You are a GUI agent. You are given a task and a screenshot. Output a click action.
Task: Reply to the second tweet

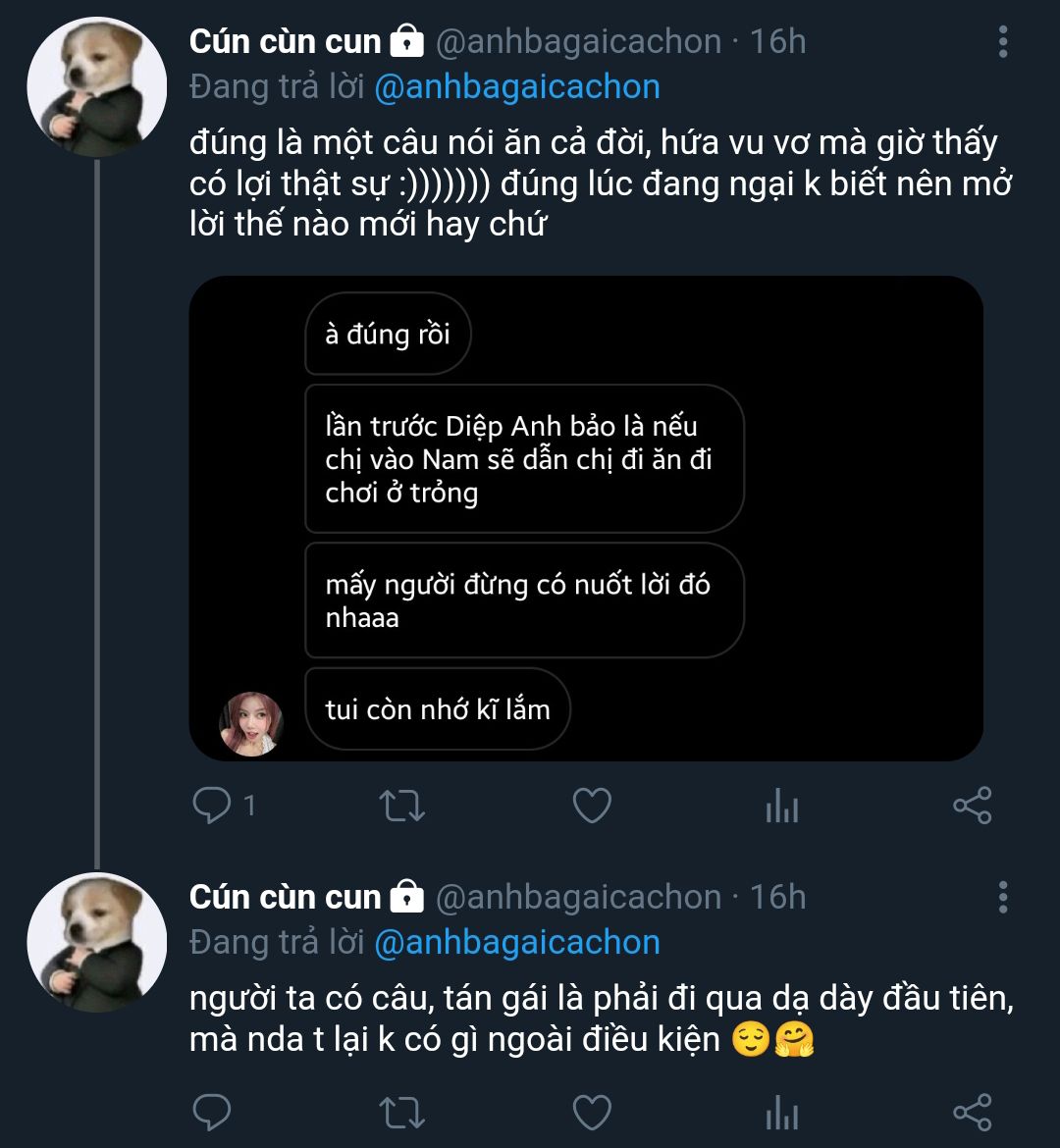(x=211, y=1113)
